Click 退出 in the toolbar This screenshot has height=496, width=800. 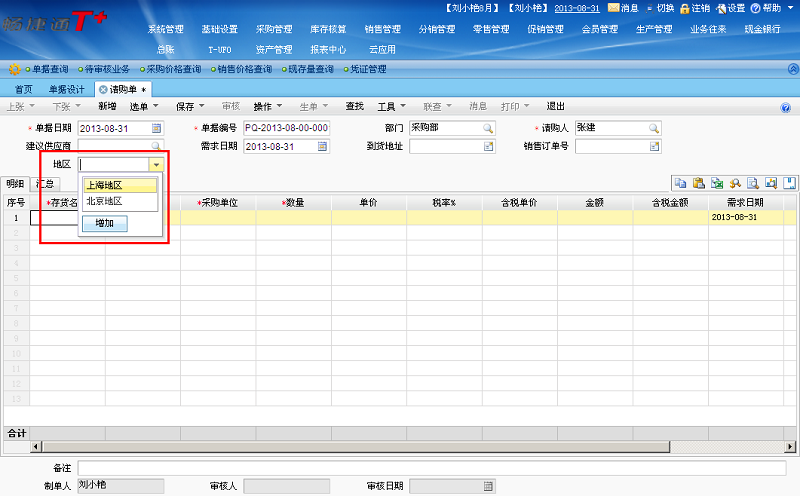pyautogui.click(x=556, y=106)
